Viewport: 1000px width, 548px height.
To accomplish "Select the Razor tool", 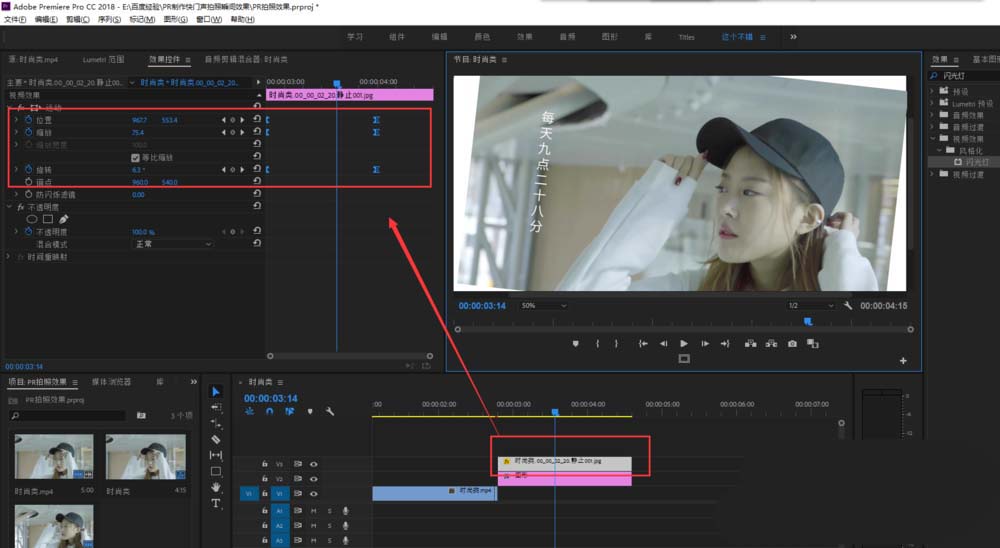I will [x=216, y=439].
